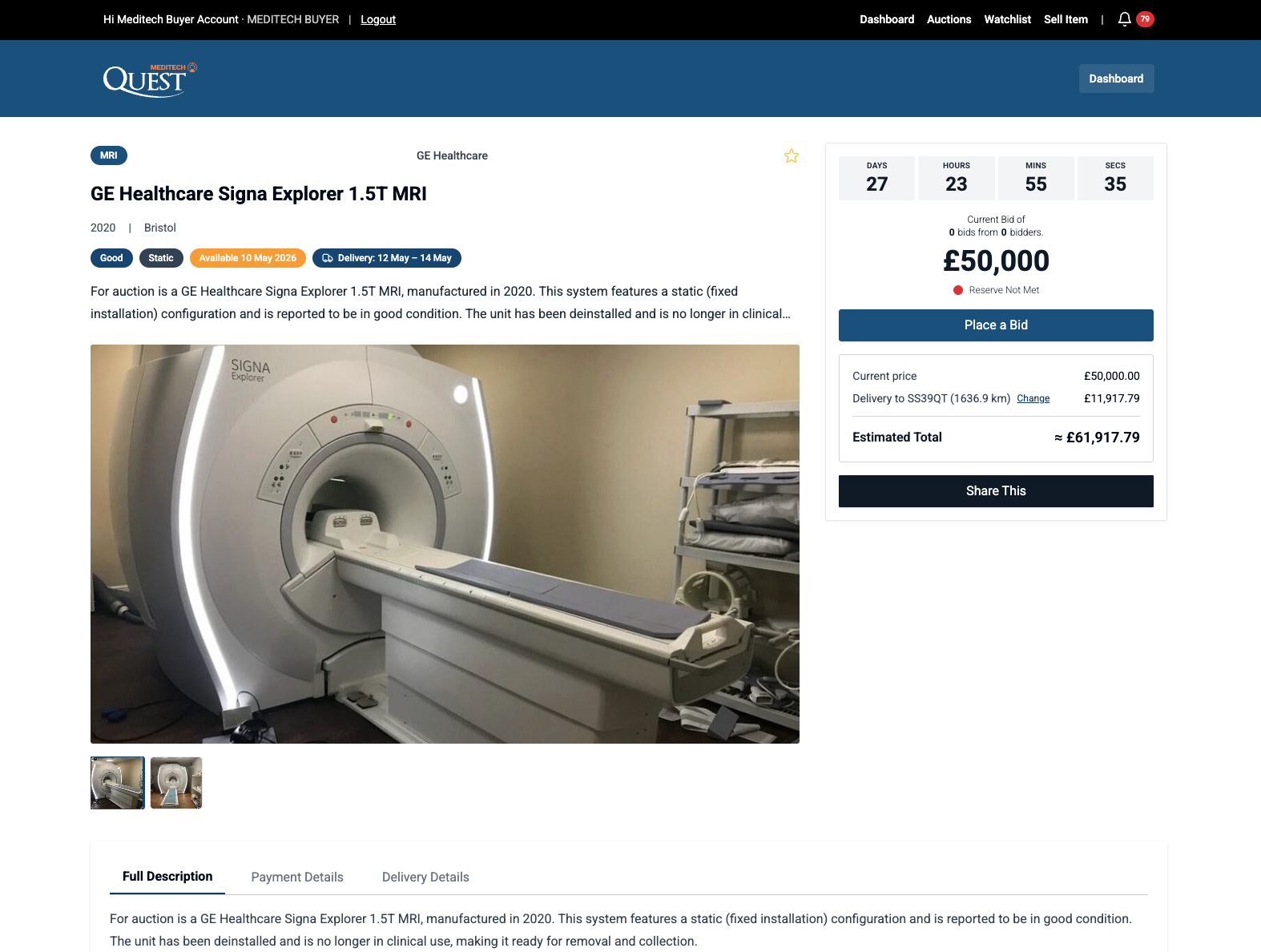Click the Delivery to SS39QT (1636.9 km) text

tap(931, 398)
